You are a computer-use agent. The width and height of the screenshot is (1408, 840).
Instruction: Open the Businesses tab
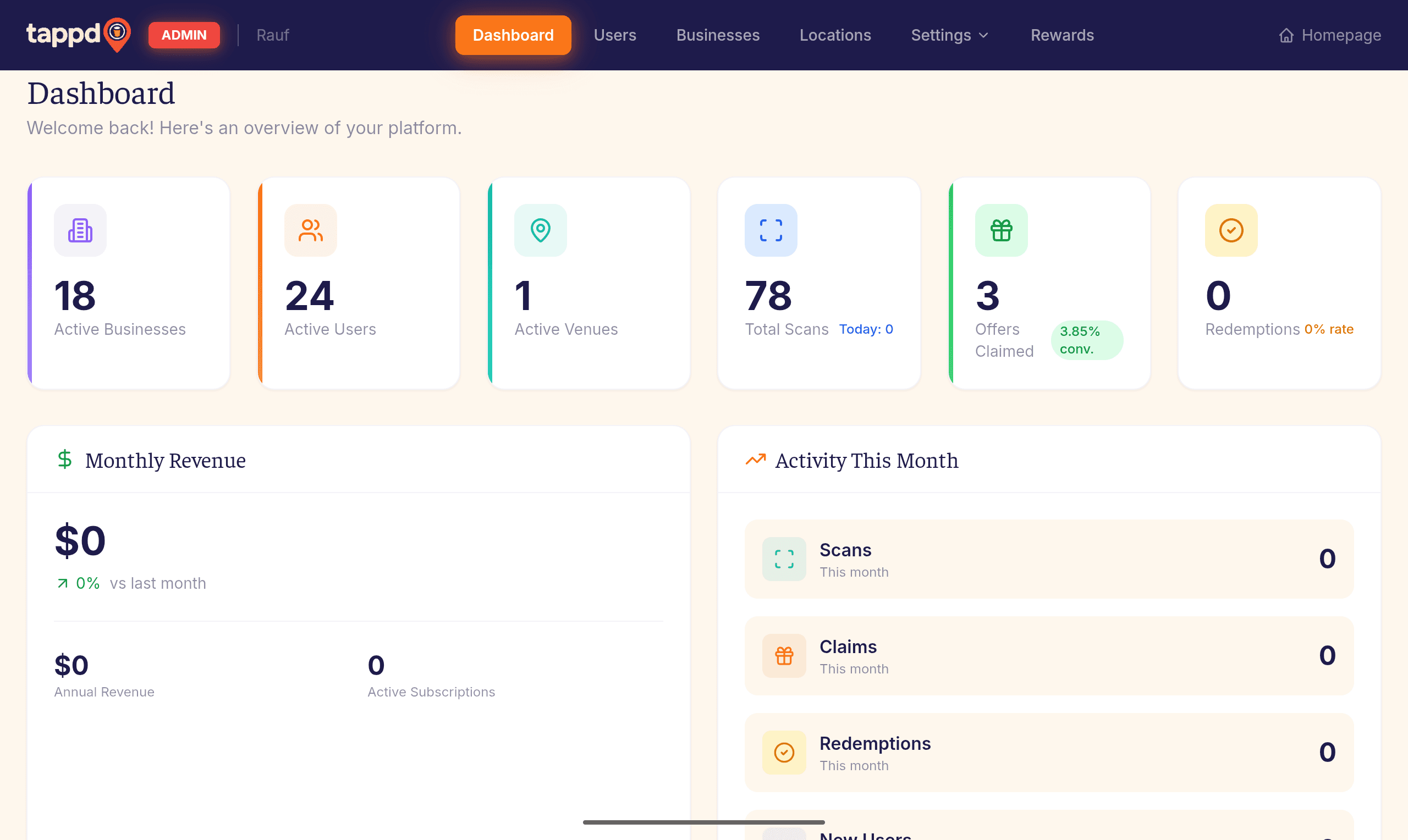click(718, 35)
